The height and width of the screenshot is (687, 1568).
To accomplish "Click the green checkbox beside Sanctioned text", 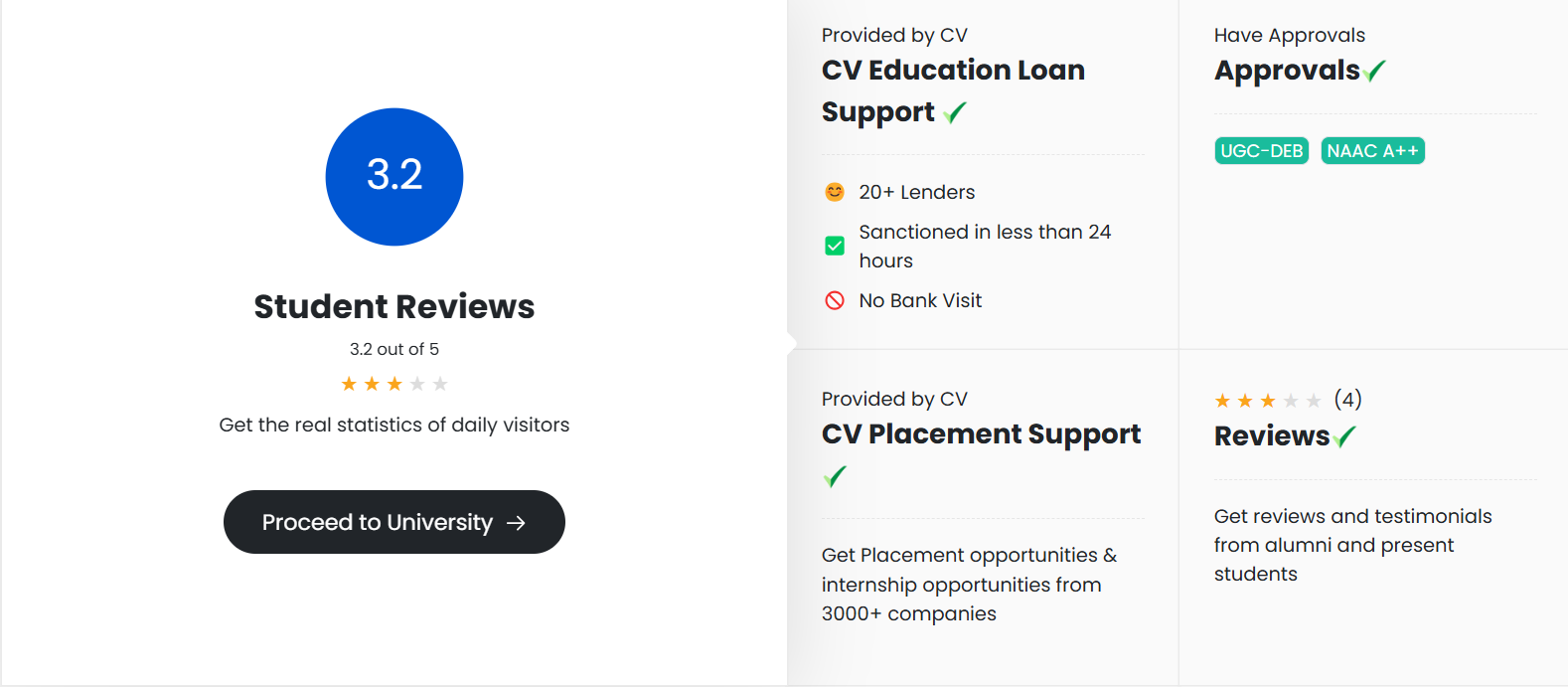I will pos(835,246).
